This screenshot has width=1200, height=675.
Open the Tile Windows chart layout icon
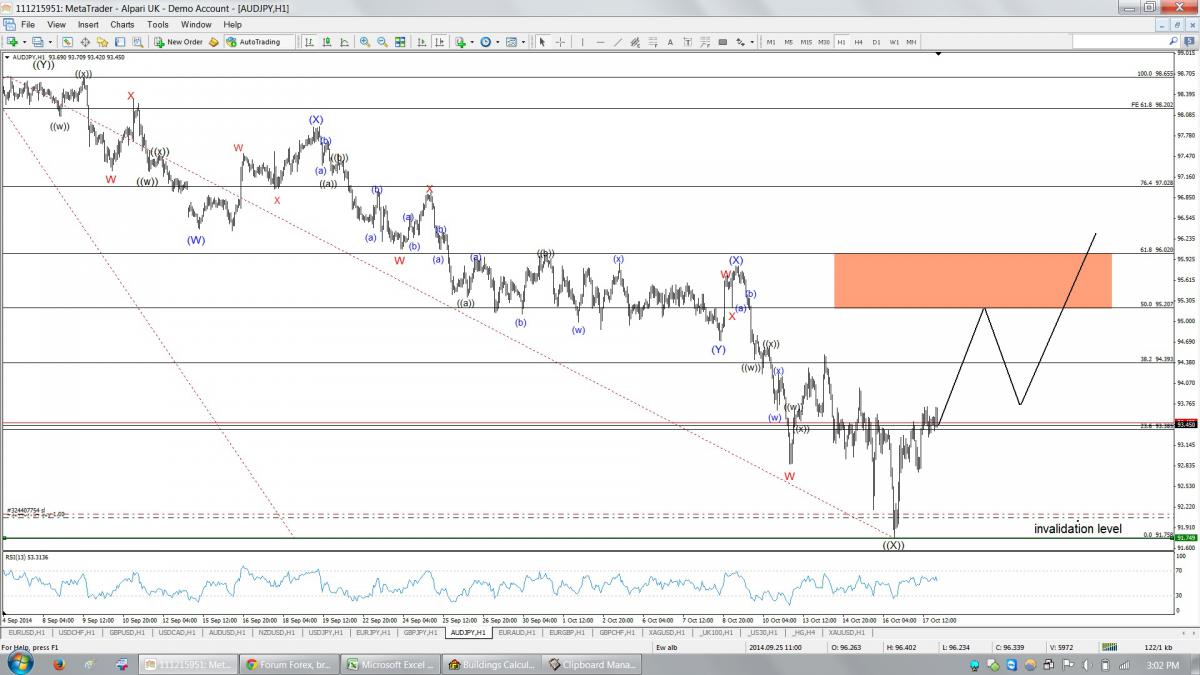tap(400, 42)
